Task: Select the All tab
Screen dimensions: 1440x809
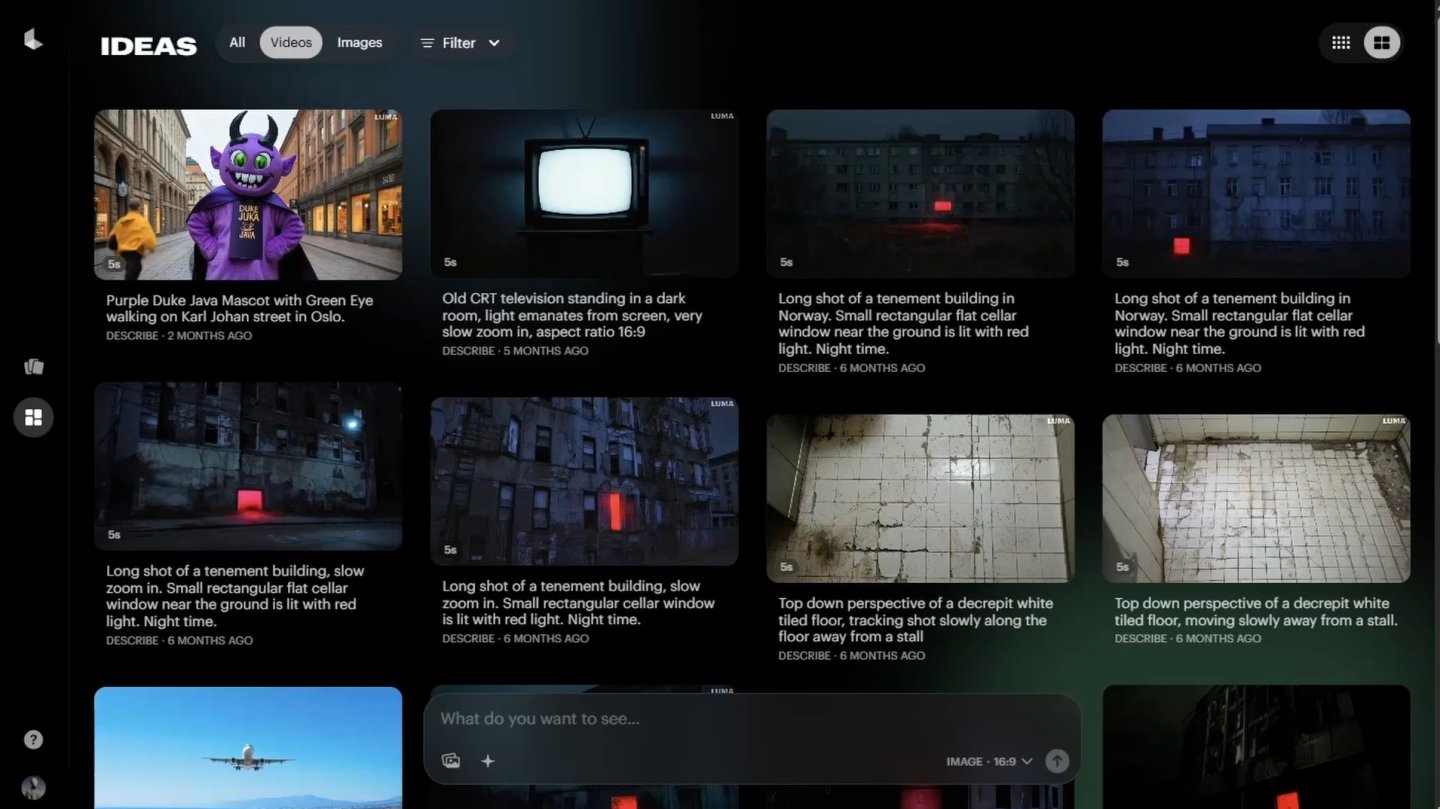Action: pos(237,43)
